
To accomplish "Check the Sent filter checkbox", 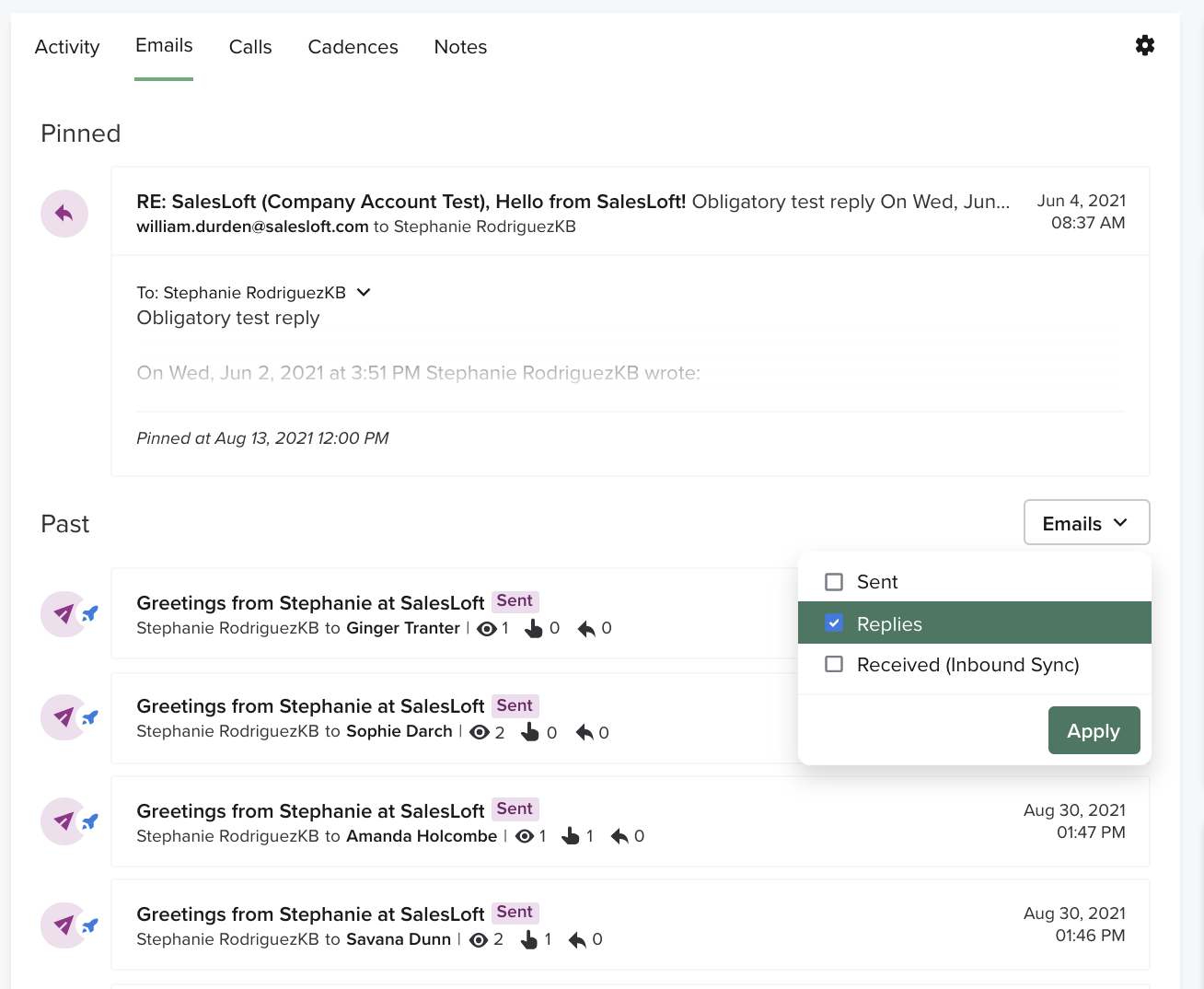I will pos(834,582).
